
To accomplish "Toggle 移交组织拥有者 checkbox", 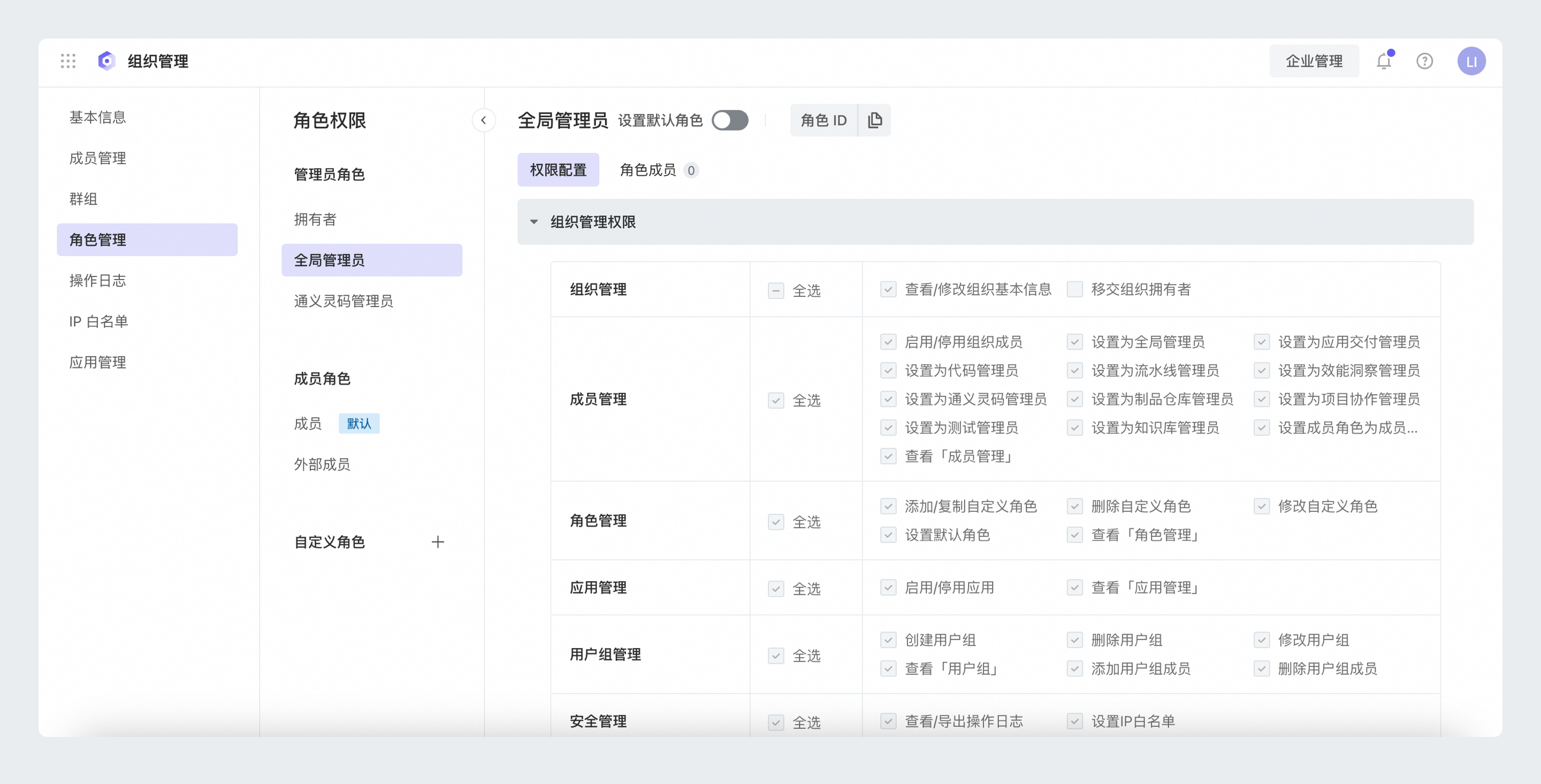I will 1074,289.
